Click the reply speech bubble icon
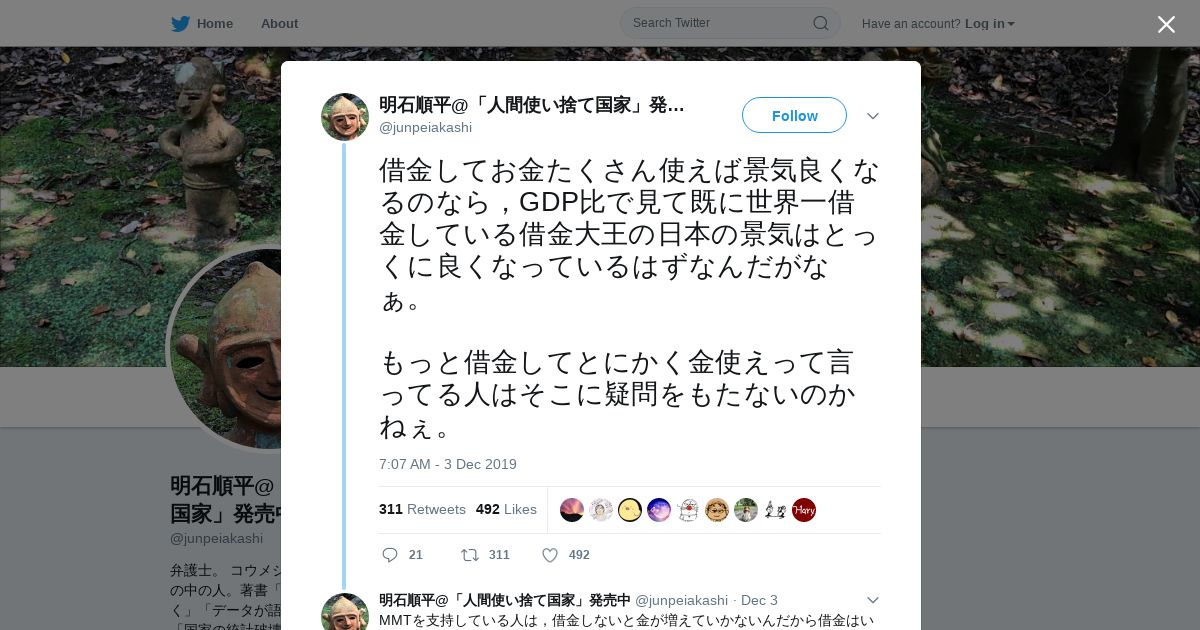This screenshot has height=630, width=1200. [390, 555]
